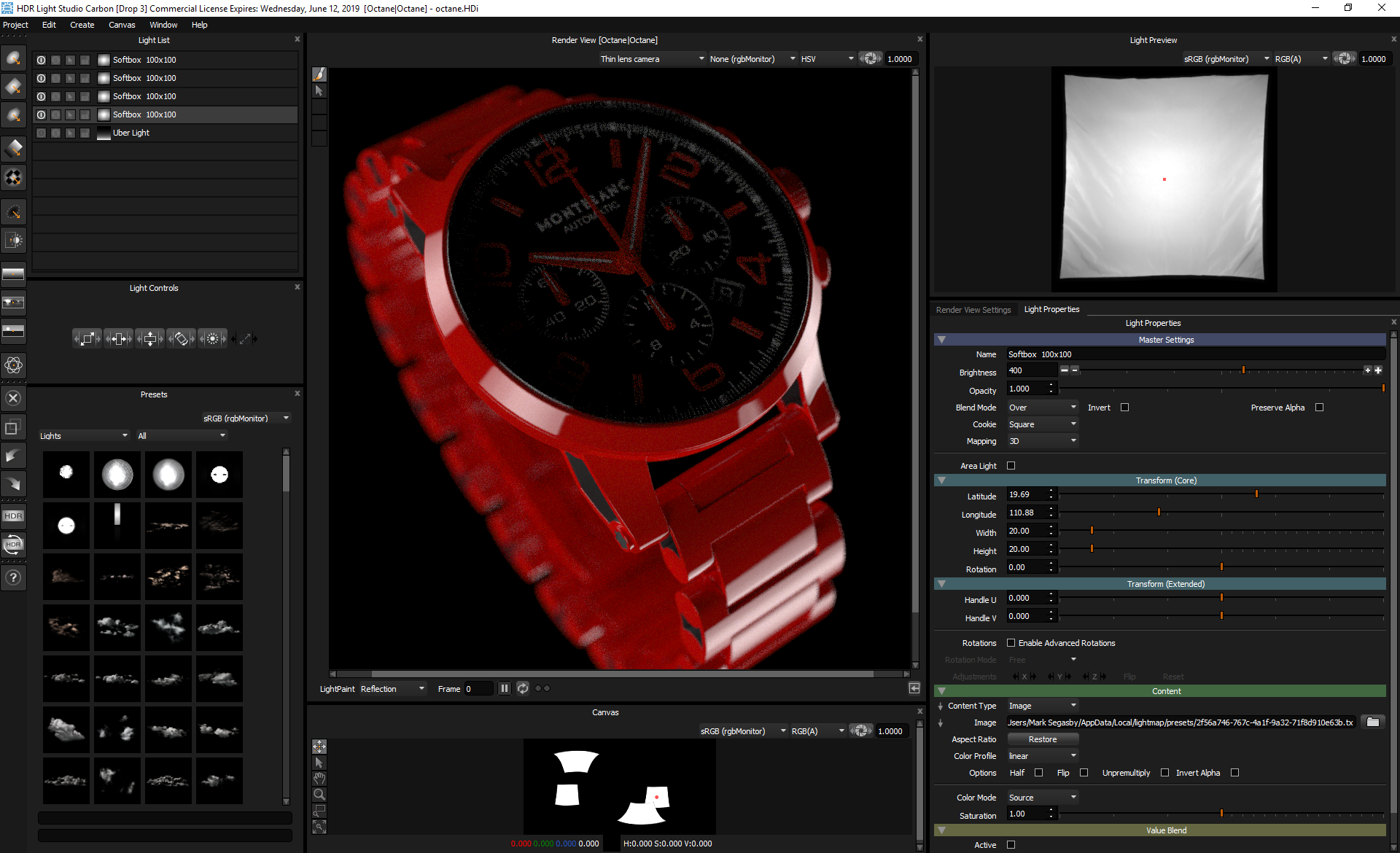The image size is (1400, 853).
Task: Click the rotate light control icon
Action: coord(180,338)
